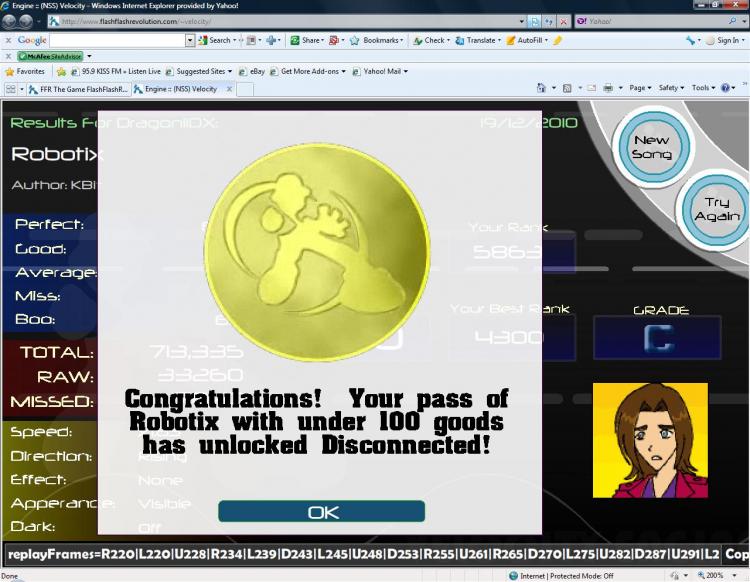This screenshot has height=582, width=750.
Task: Click the anime character avatar picture
Action: (651, 440)
